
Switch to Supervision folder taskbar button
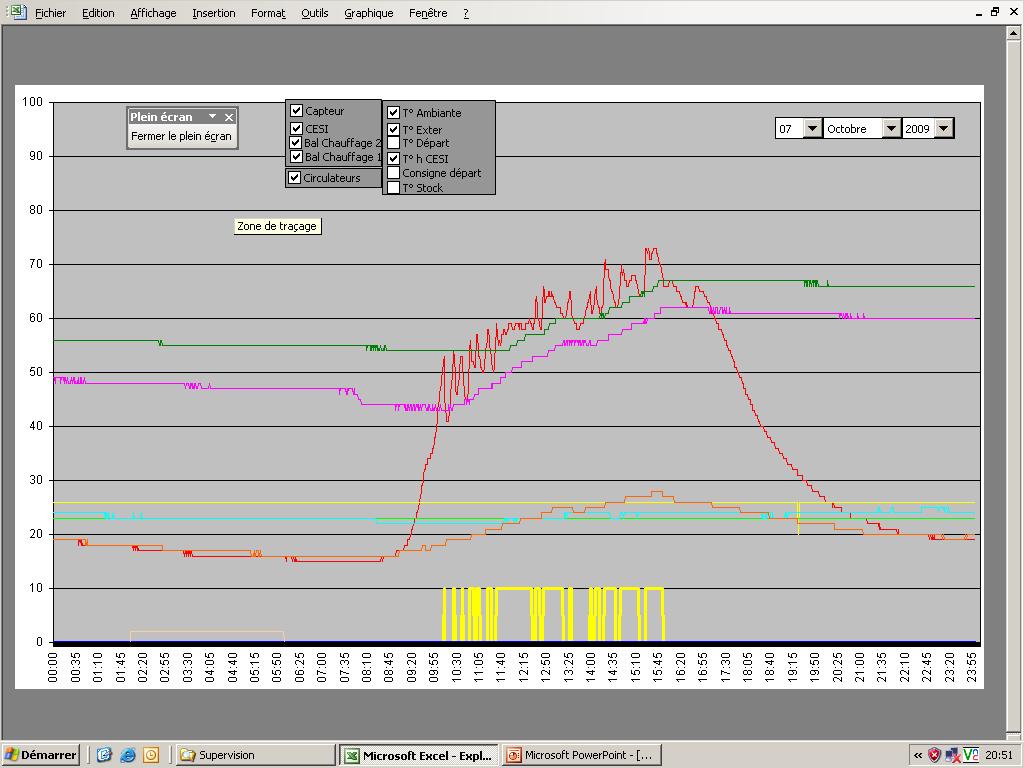[255, 755]
